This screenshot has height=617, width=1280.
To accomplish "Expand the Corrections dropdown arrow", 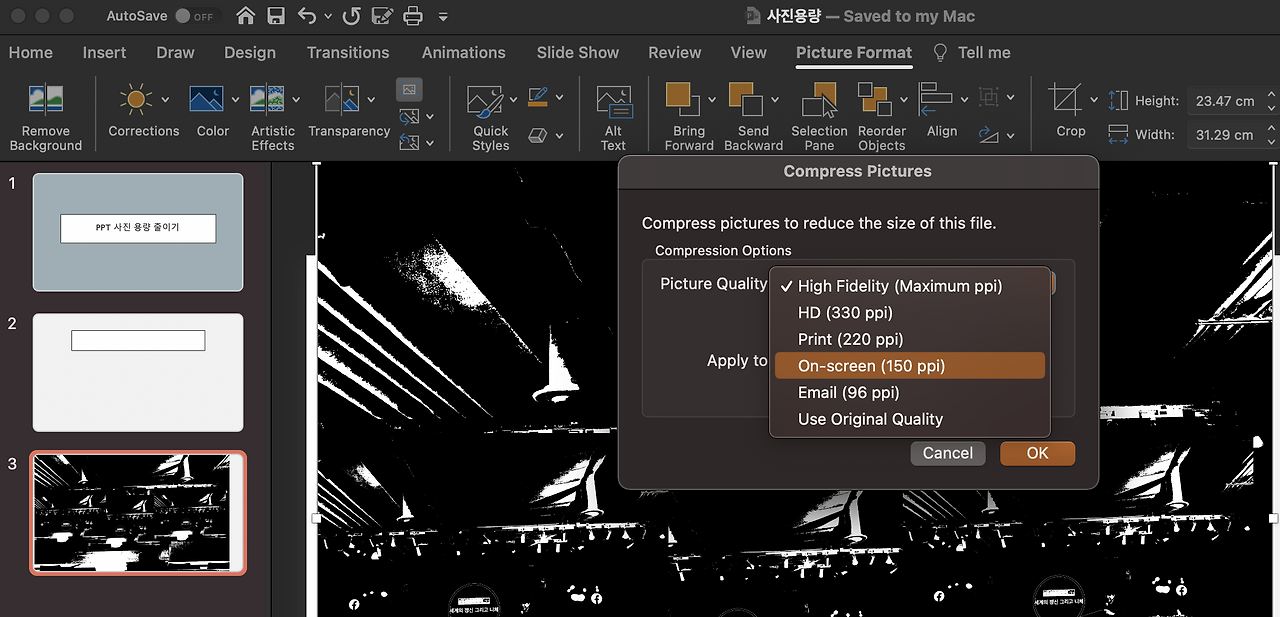I will (x=165, y=99).
